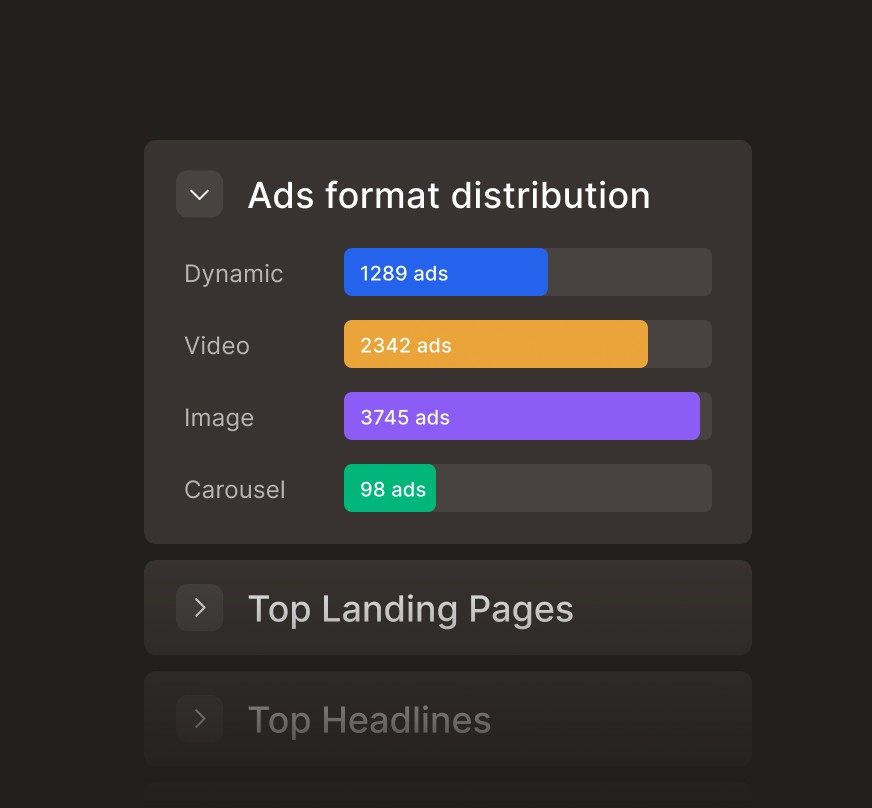Click the Dynamic format label

point(233,273)
